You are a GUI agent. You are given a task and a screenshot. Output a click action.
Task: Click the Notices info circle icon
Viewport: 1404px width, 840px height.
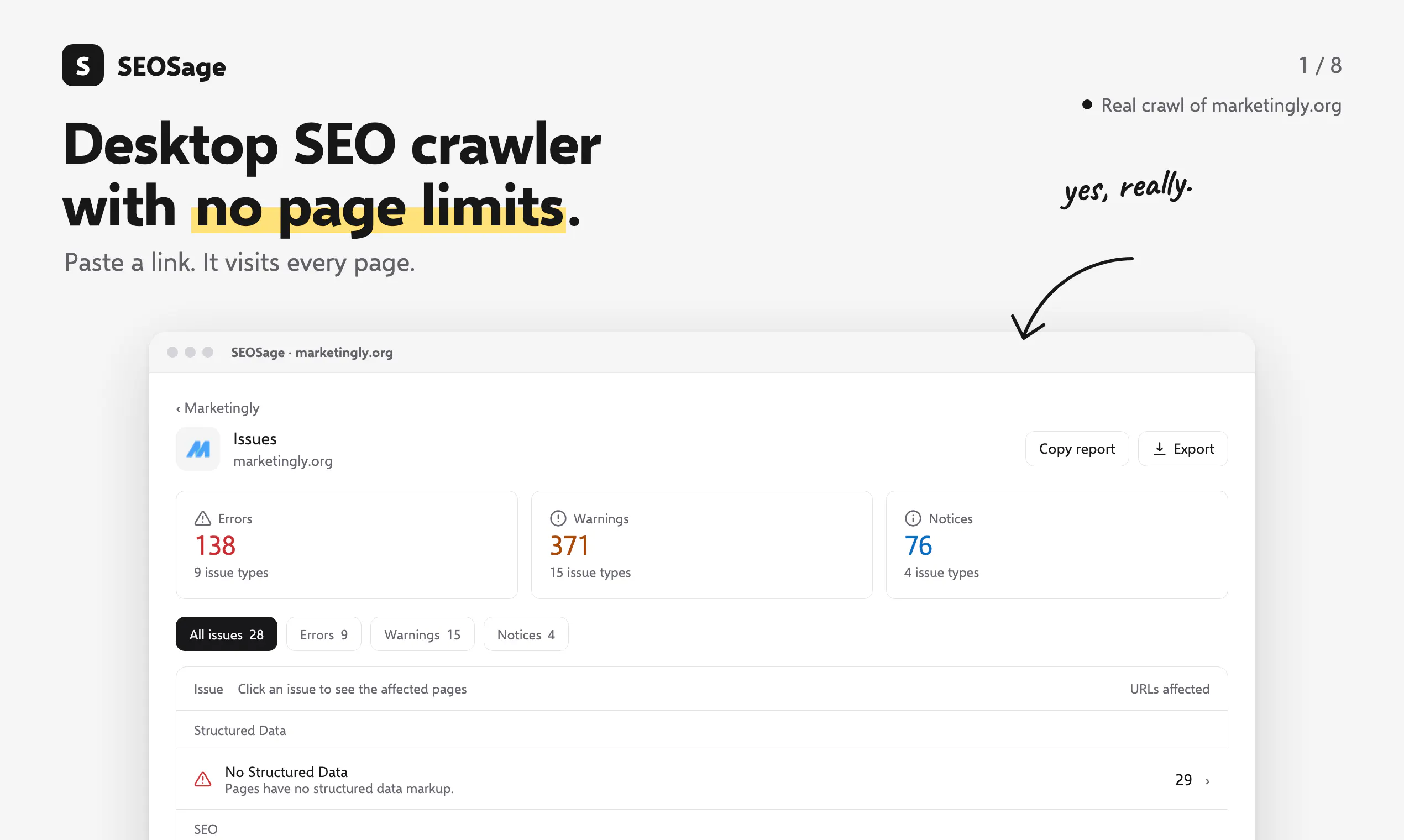click(x=913, y=518)
